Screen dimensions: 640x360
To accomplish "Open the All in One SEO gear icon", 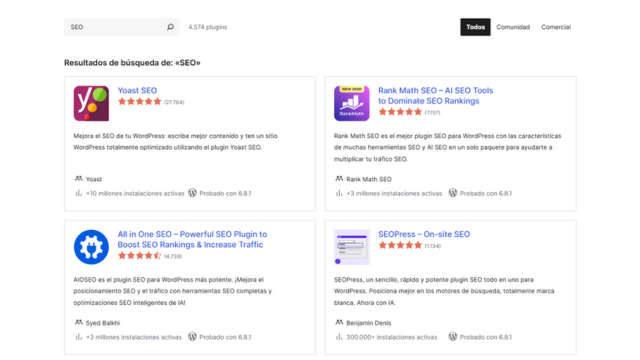I will pyautogui.click(x=91, y=247).
